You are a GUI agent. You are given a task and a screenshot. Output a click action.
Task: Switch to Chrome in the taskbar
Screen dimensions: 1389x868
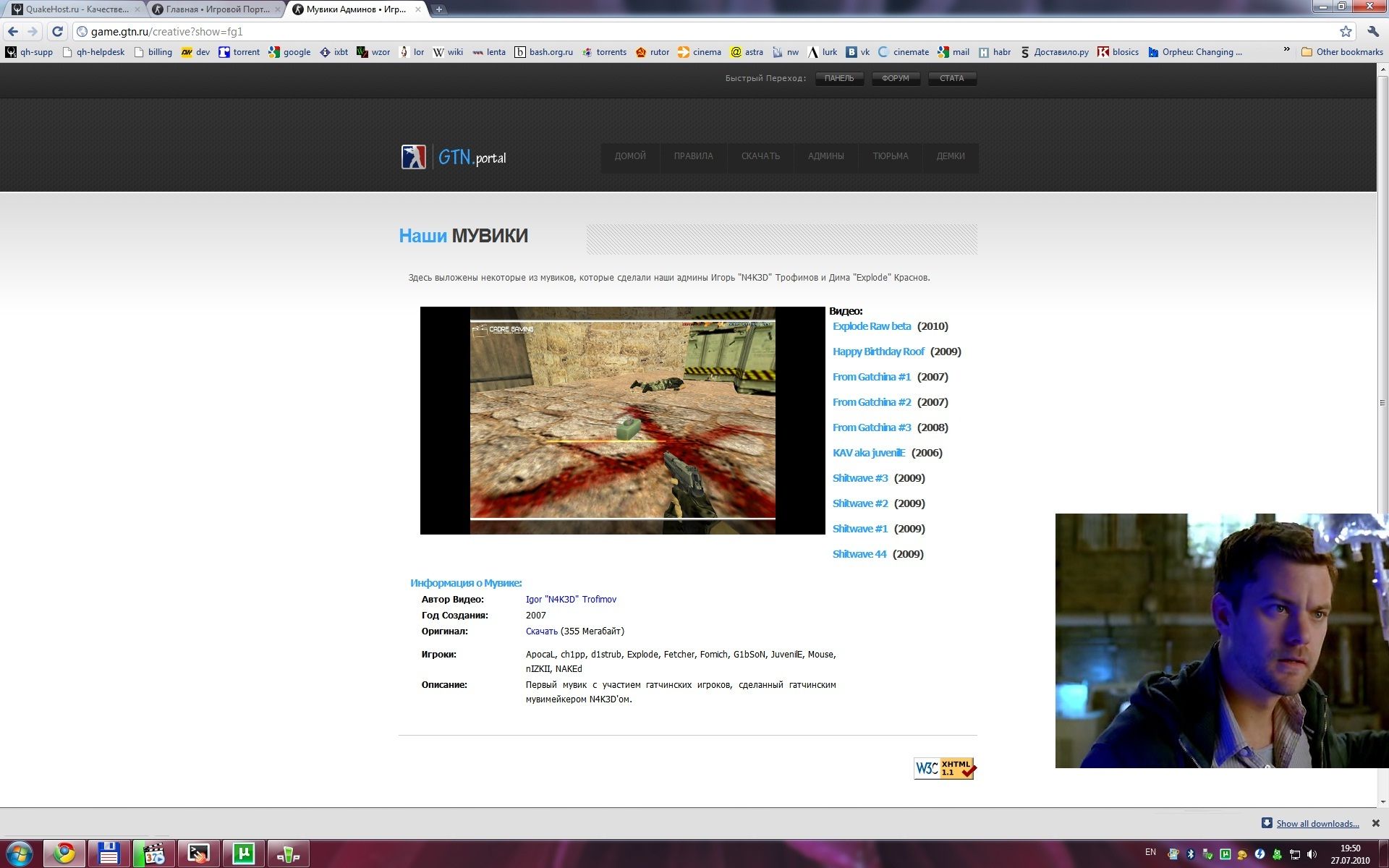pyautogui.click(x=64, y=854)
